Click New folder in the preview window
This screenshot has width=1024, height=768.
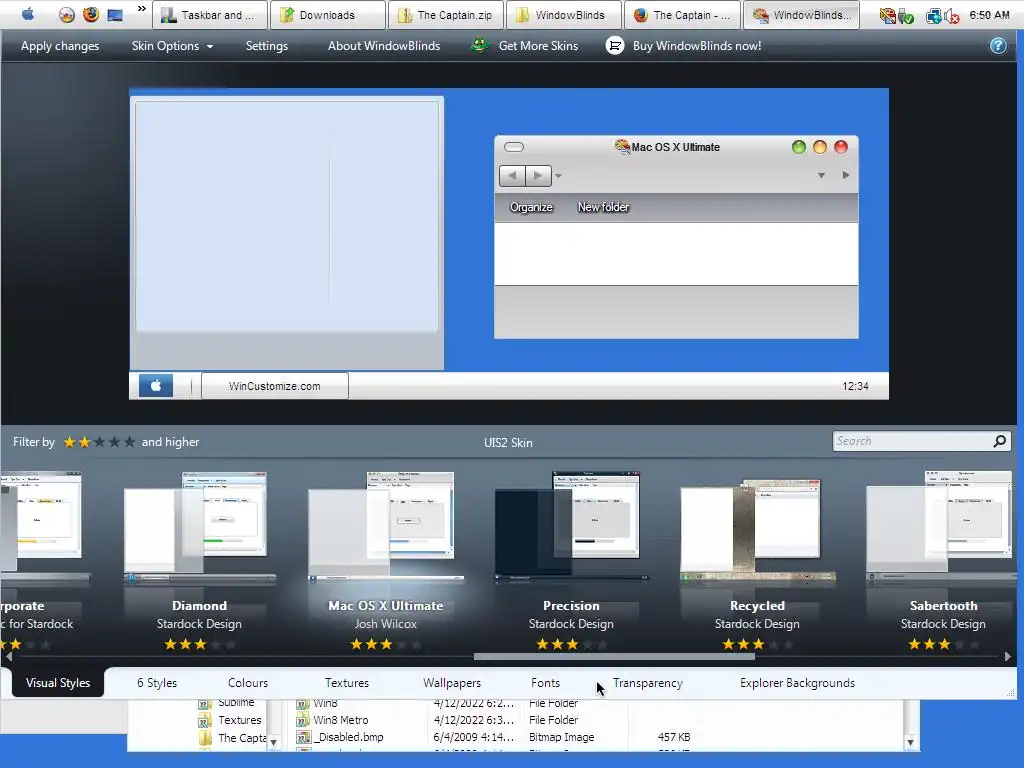click(x=603, y=207)
